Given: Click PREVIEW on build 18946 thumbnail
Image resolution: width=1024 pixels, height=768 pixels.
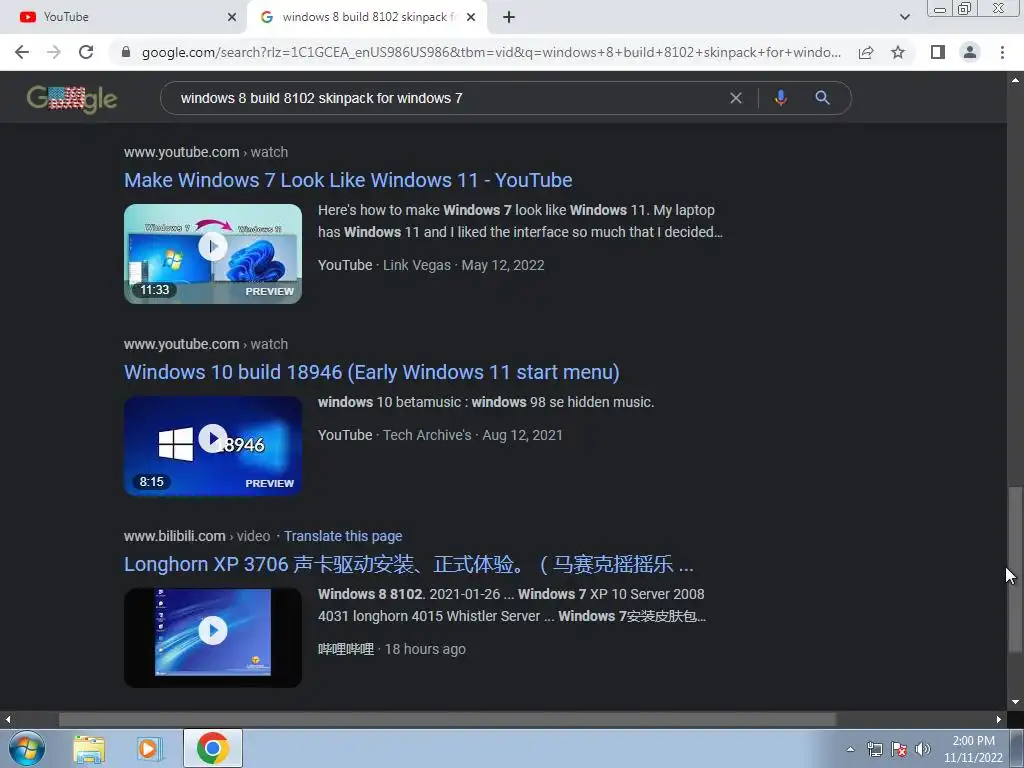Looking at the screenshot, I should tap(270, 483).
